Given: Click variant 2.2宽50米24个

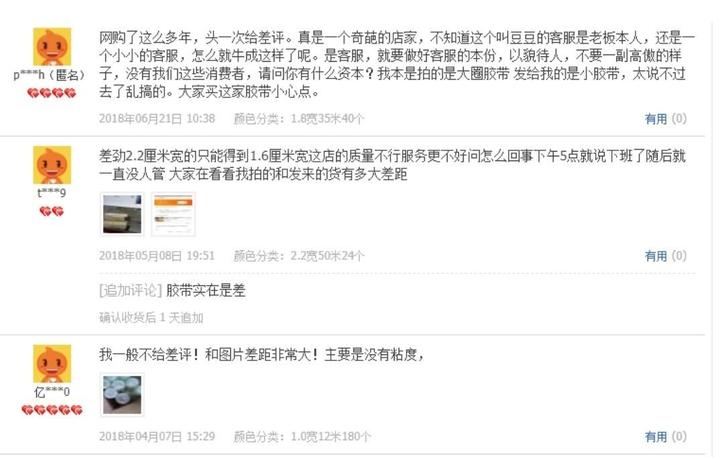Looking at the screenshot, I should coord(327,255).
